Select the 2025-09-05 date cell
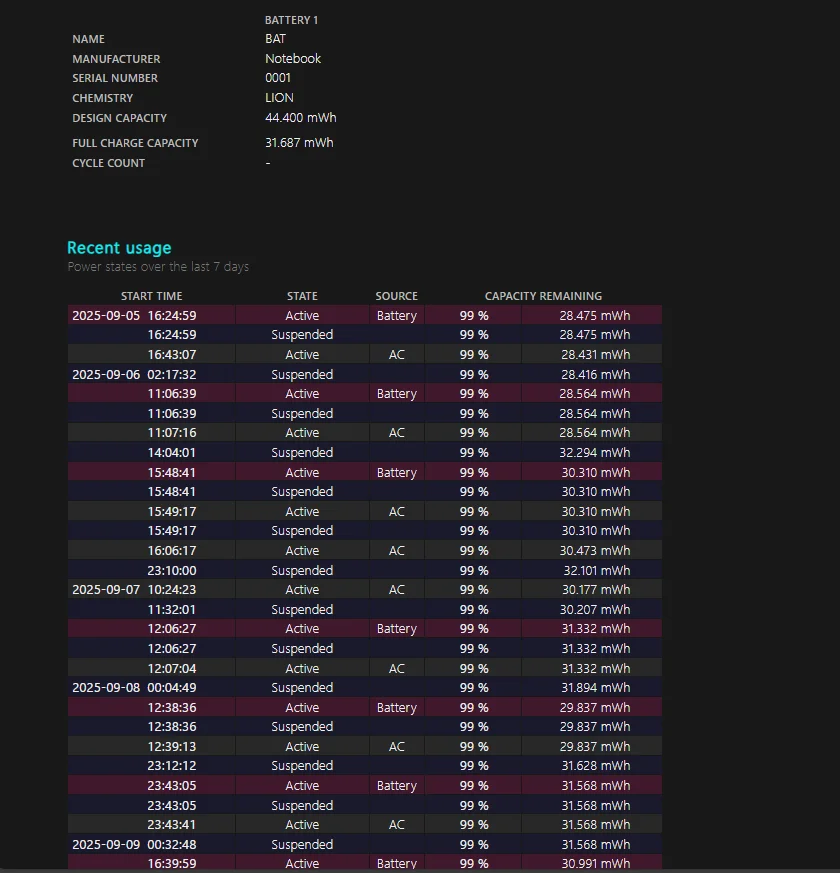The width and height of the screenshot is (840, 873). coord(104,316)
